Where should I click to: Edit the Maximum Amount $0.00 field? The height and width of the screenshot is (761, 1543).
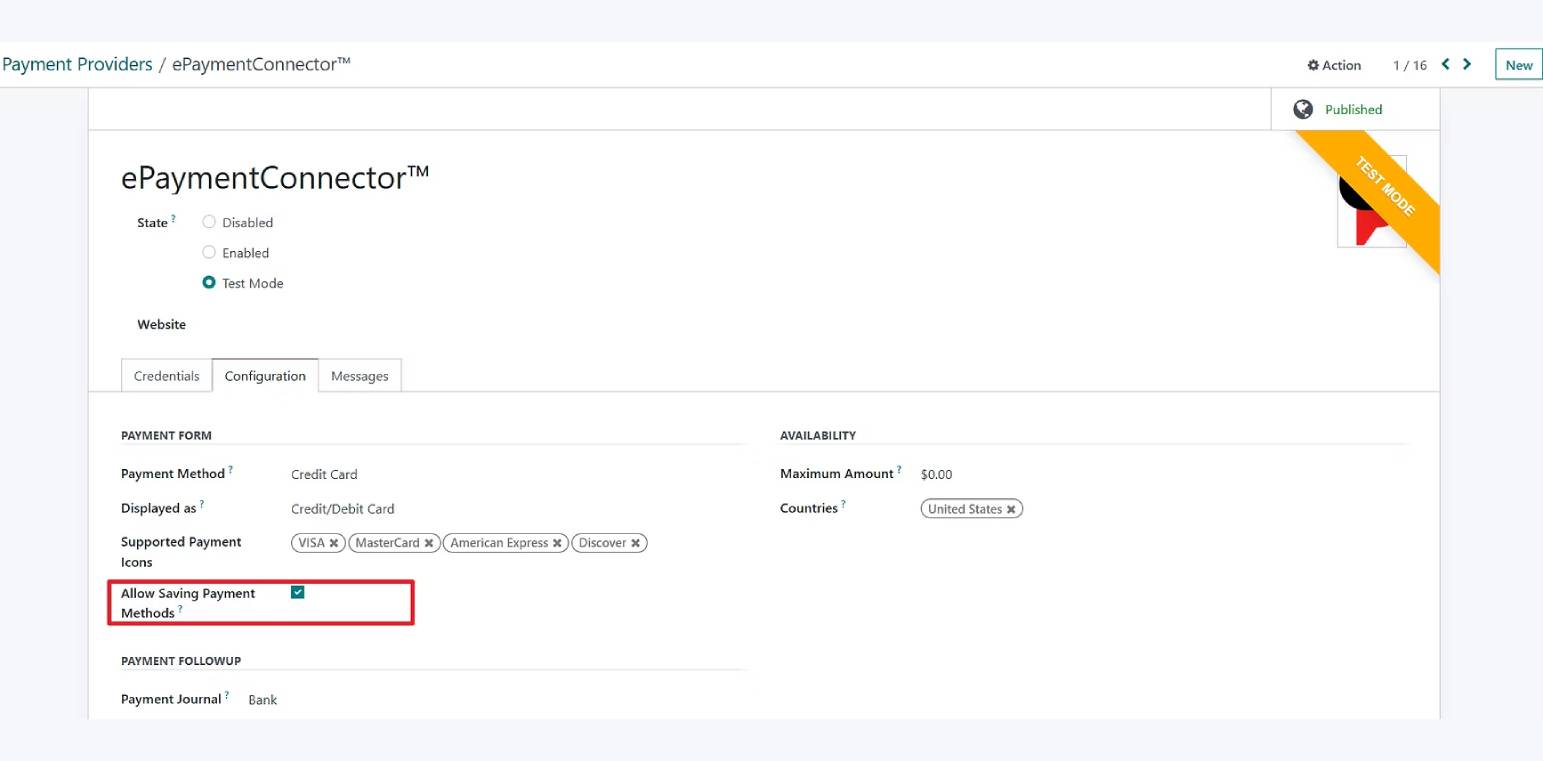(x=937, y=474)
